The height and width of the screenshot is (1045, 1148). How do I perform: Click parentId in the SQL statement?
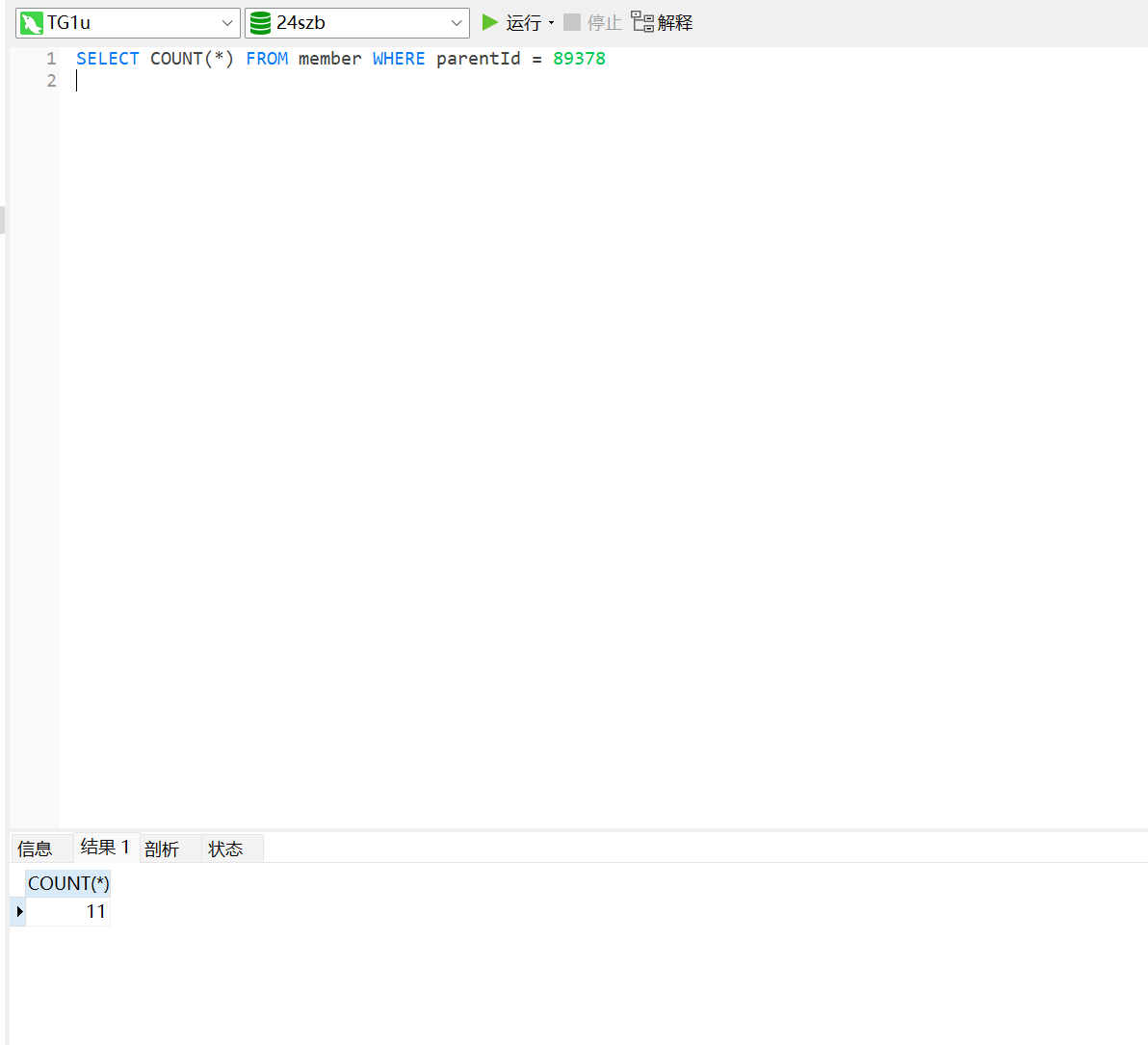tap(478, 59)
